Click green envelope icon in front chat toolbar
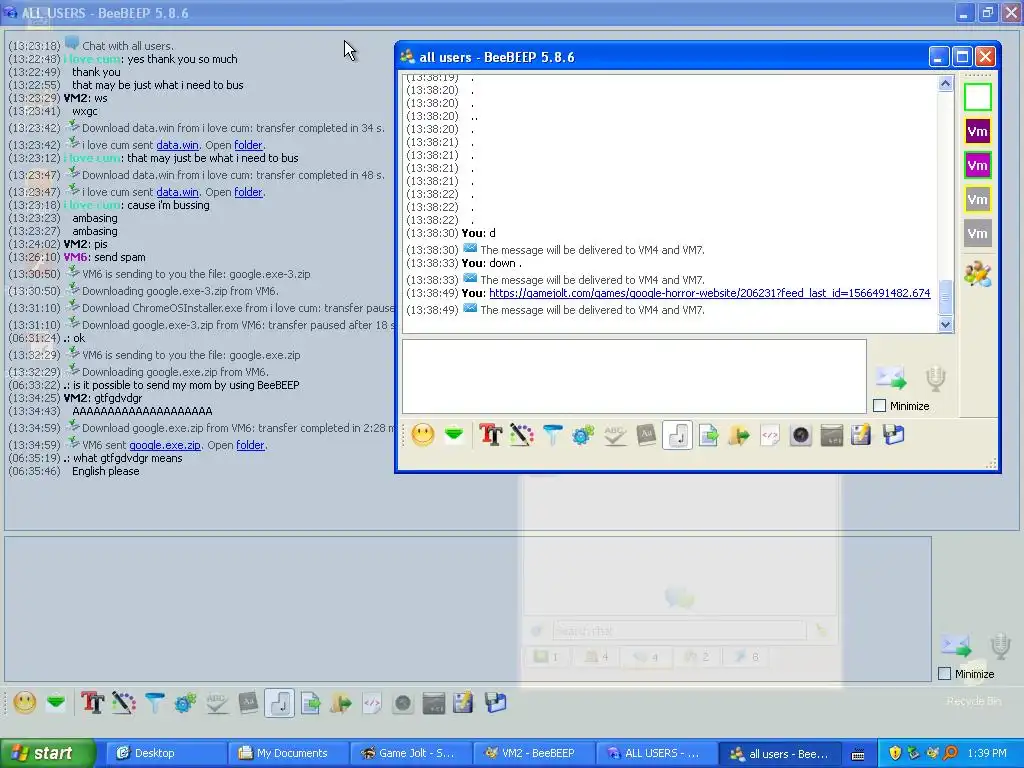The width and height of the screenshot is (1024, 768). (x=454, y=434)
